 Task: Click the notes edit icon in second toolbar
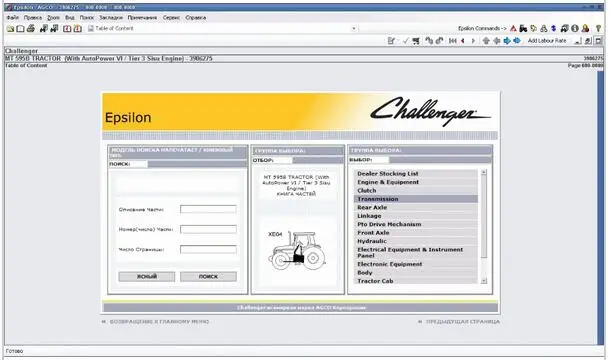tap(391, 40)
